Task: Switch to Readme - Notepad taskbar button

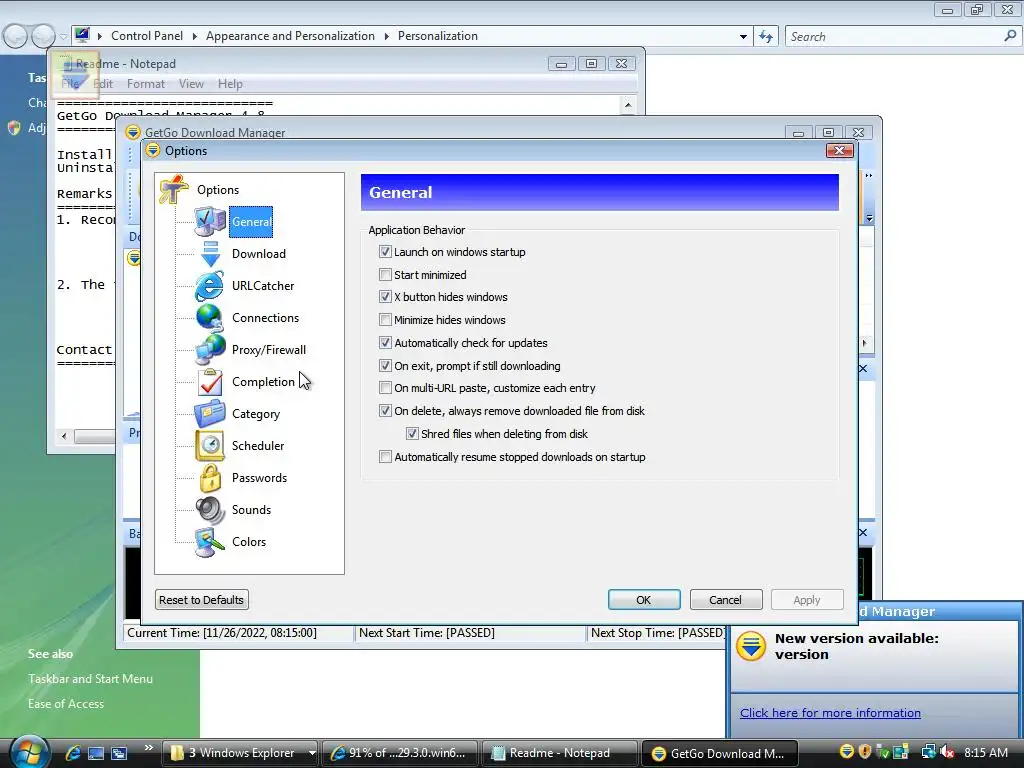Action: [559, 753]
